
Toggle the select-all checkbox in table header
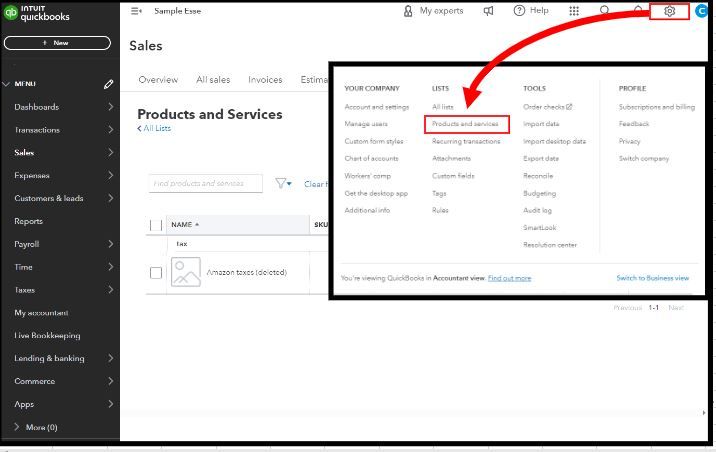[156, 225]
